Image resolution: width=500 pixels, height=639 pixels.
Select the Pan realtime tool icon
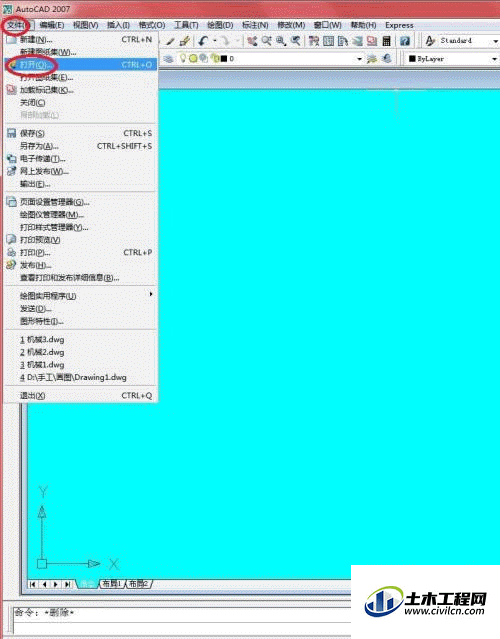(252, 41)
